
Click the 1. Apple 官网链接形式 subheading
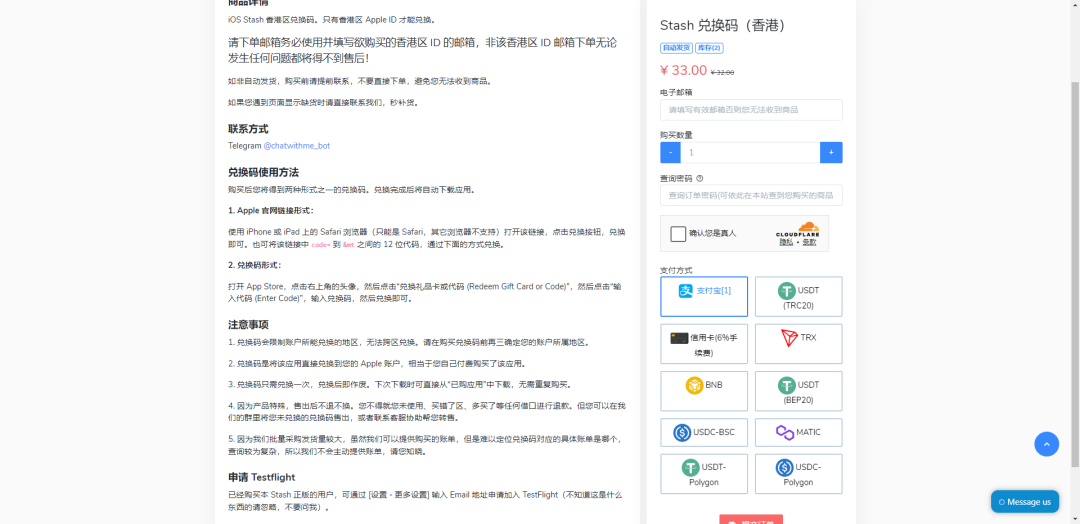click(271, 210)
